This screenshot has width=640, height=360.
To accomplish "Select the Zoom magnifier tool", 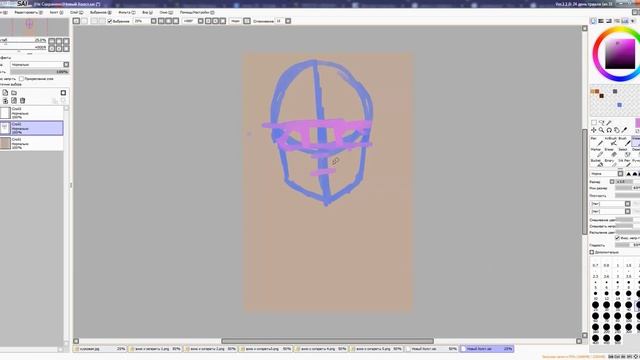I will [x=601, y=130].
